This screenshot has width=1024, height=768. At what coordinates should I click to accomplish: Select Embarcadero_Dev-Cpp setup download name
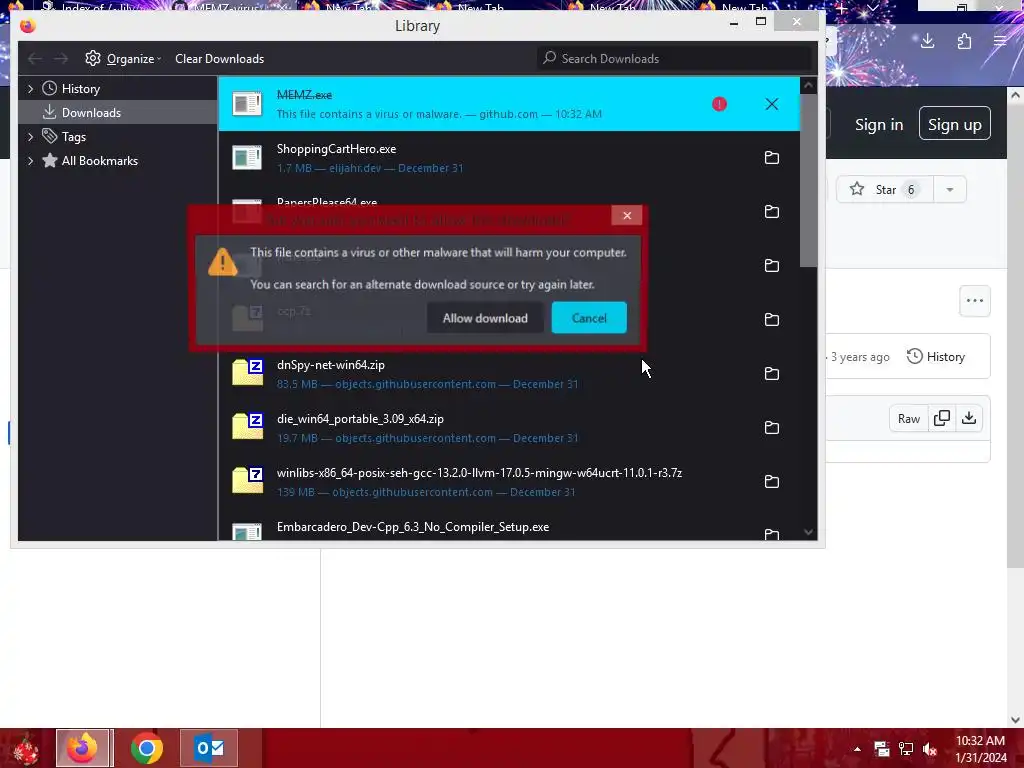(413, 527)
